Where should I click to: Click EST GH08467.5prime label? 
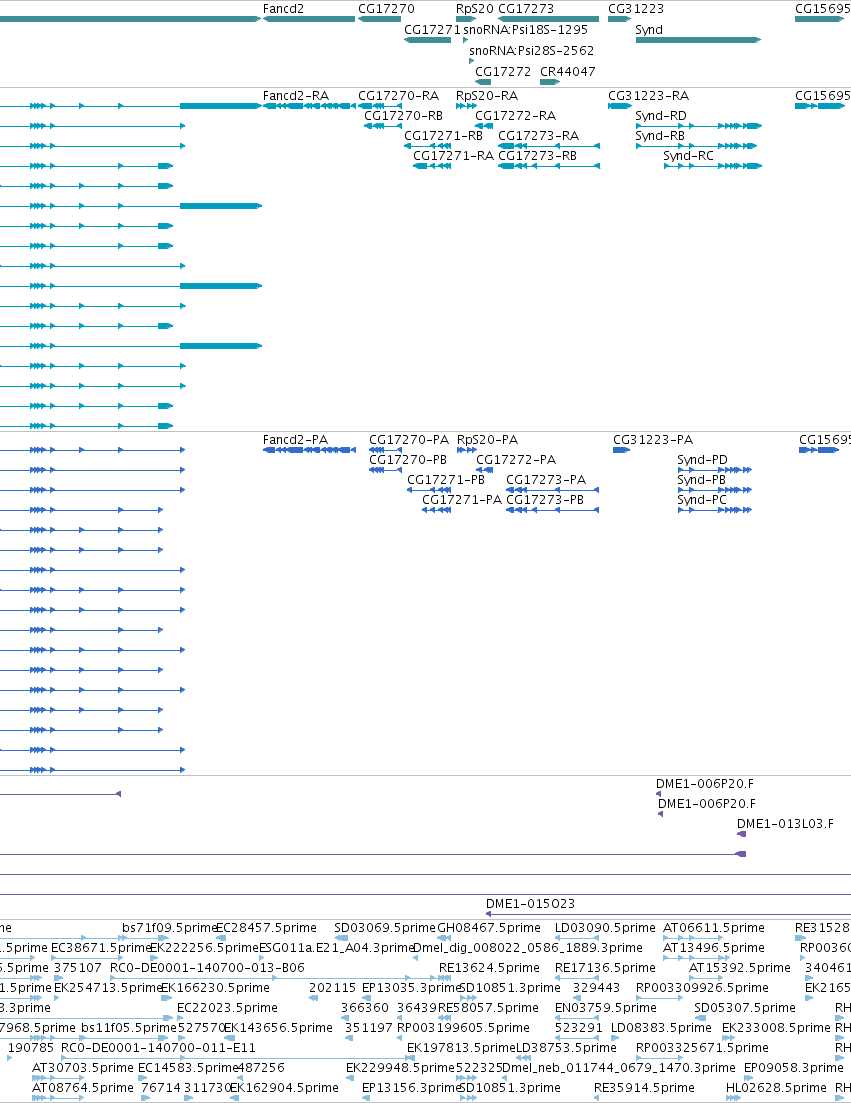click(489, 928)
